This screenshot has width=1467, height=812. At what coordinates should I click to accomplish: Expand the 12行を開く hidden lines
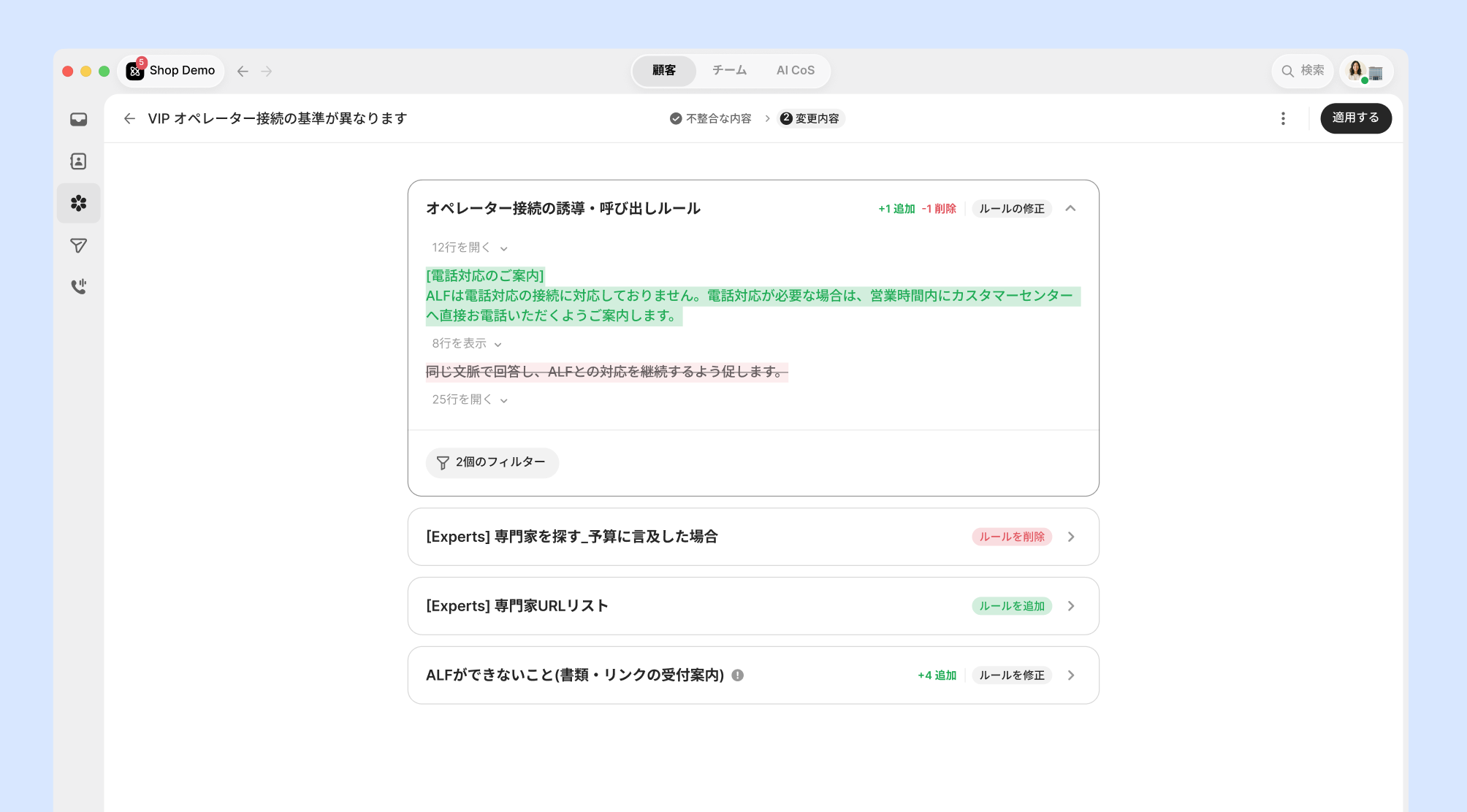469,248
